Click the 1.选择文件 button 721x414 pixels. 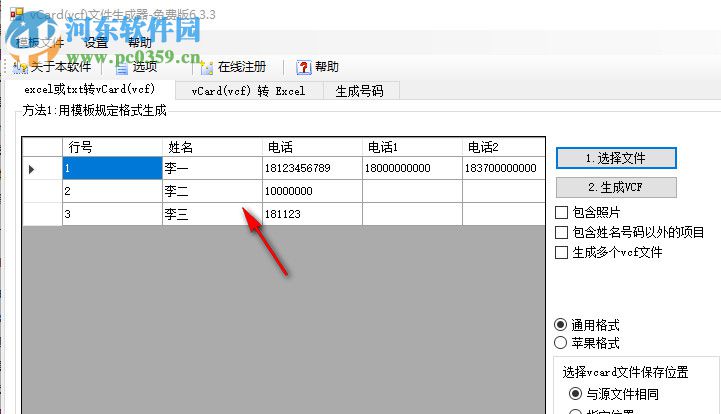click(x=616, y=158)
